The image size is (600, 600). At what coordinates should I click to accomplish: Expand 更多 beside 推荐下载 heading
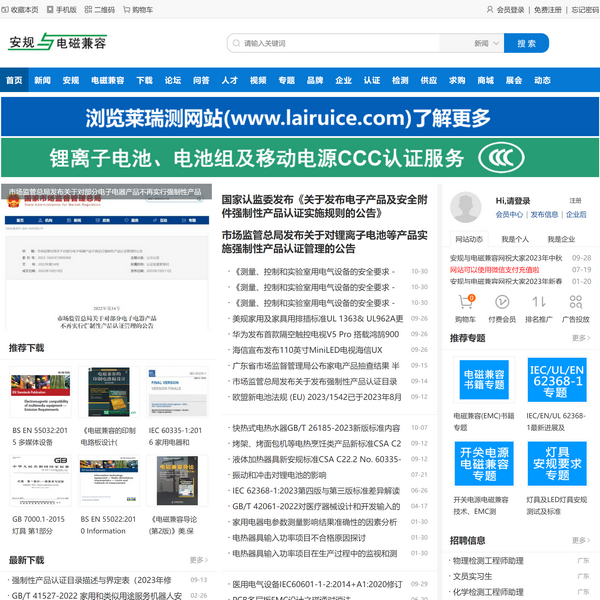click(x=198, y=348)
